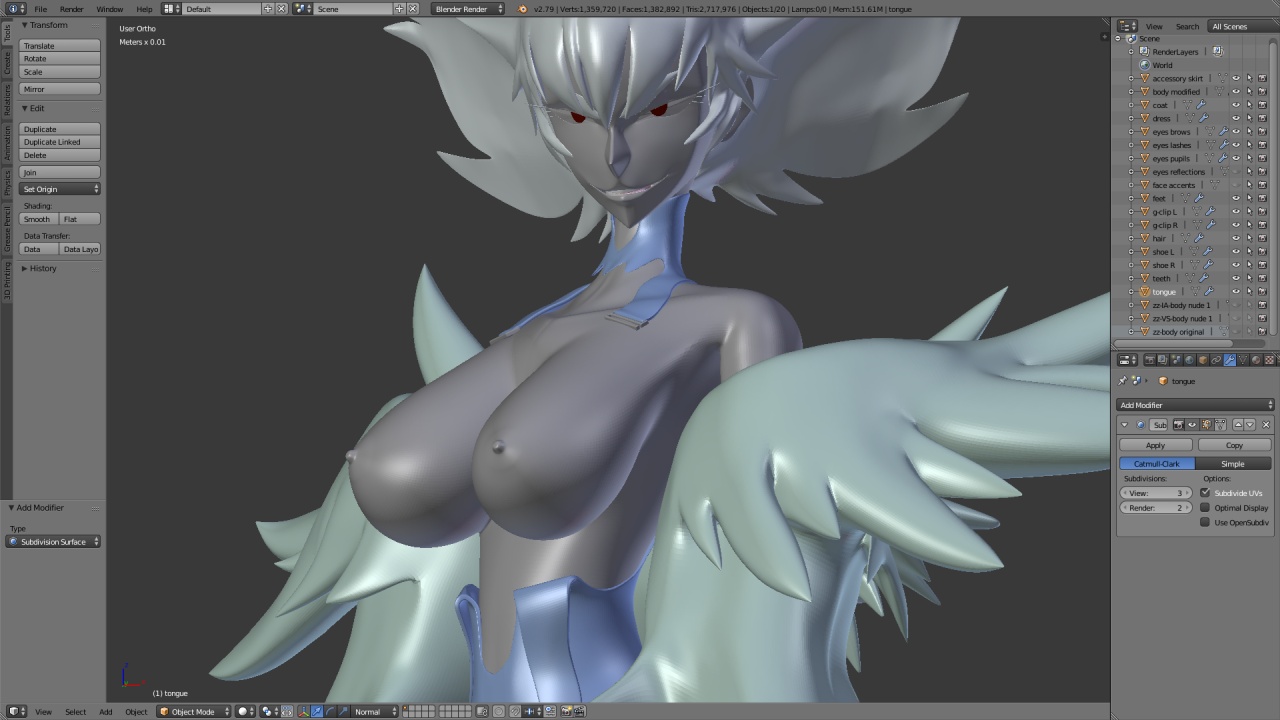
Task: Open the Render menu
Action: click(x=72, y=9)
